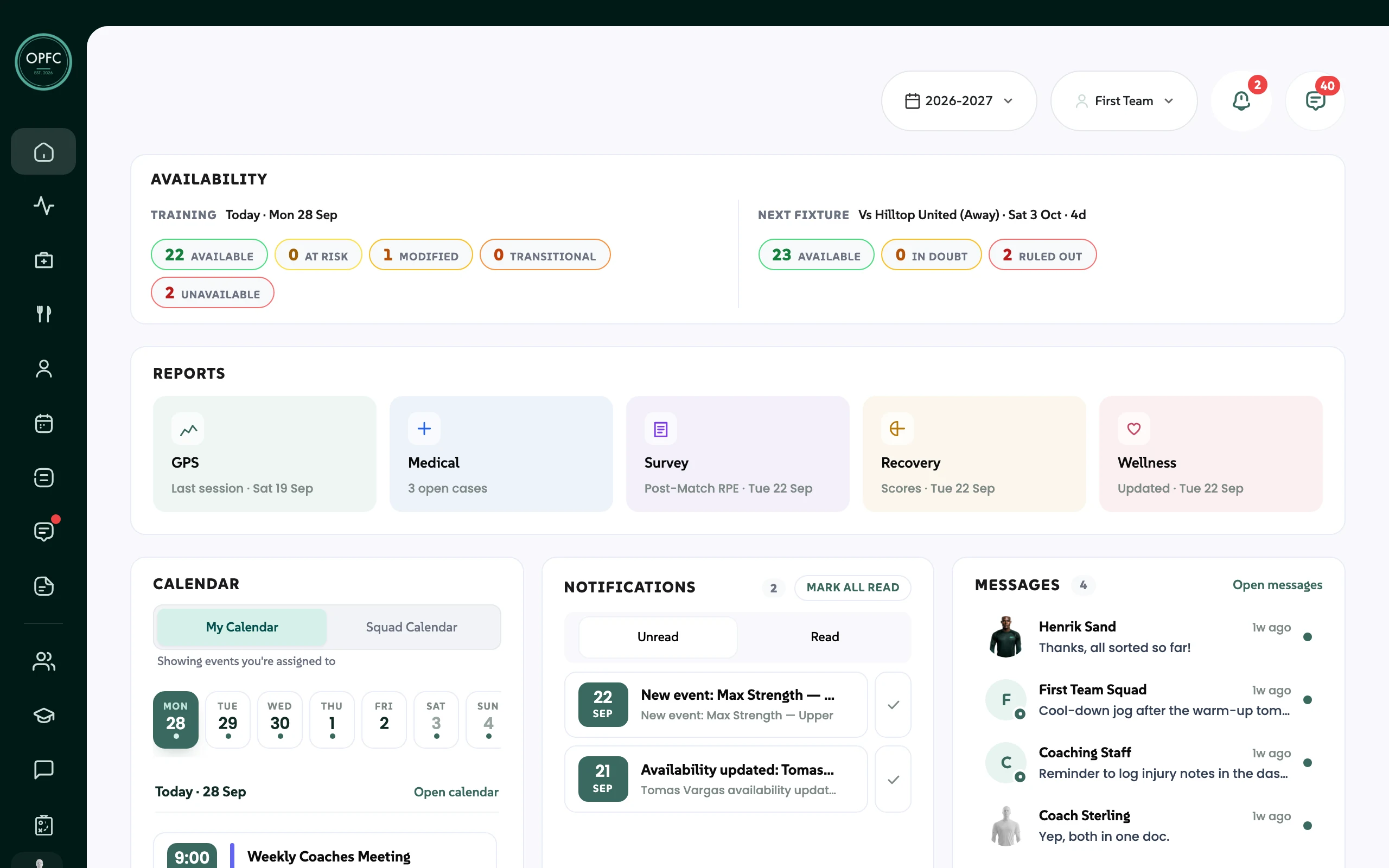1389x868 pixels.
Task: Open the forms list sidebar icon
Action: (43, 477)
